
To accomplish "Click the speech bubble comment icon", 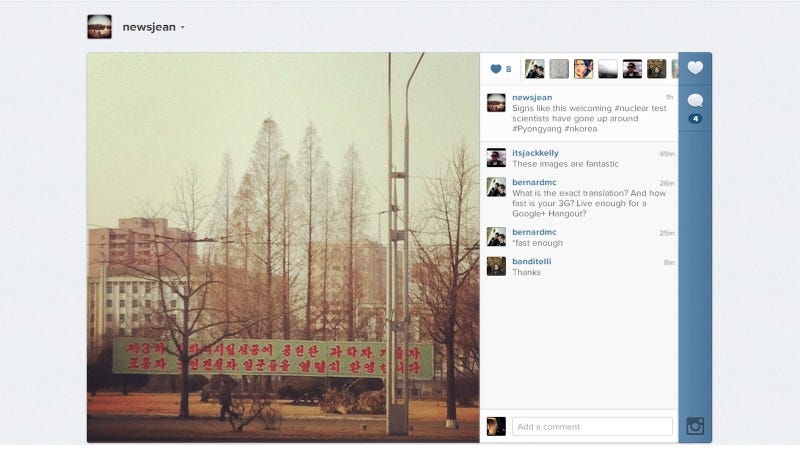I will coord(695,101).
